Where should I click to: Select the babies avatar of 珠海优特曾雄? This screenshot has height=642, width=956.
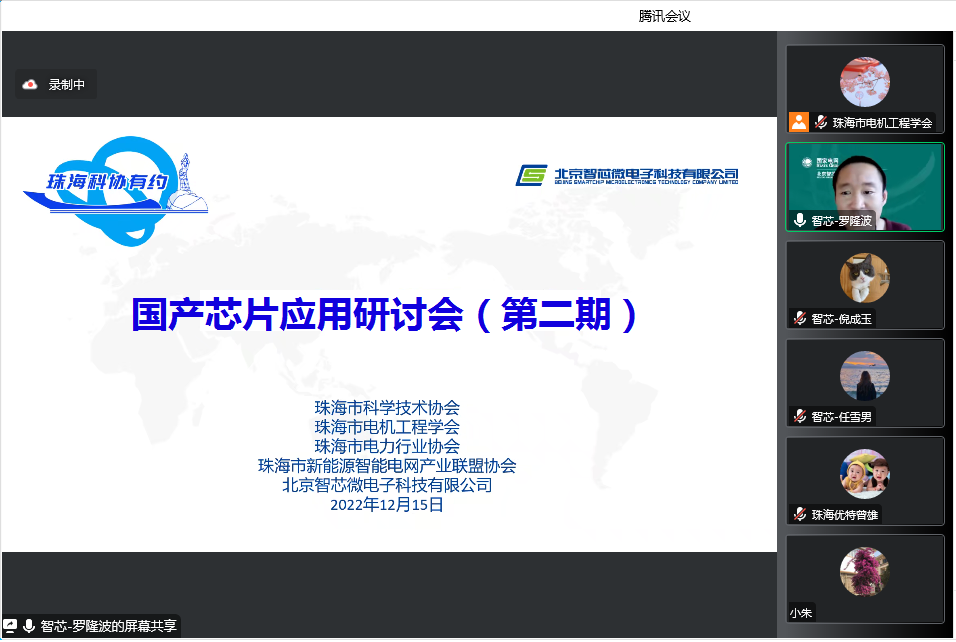coord(865,474)
